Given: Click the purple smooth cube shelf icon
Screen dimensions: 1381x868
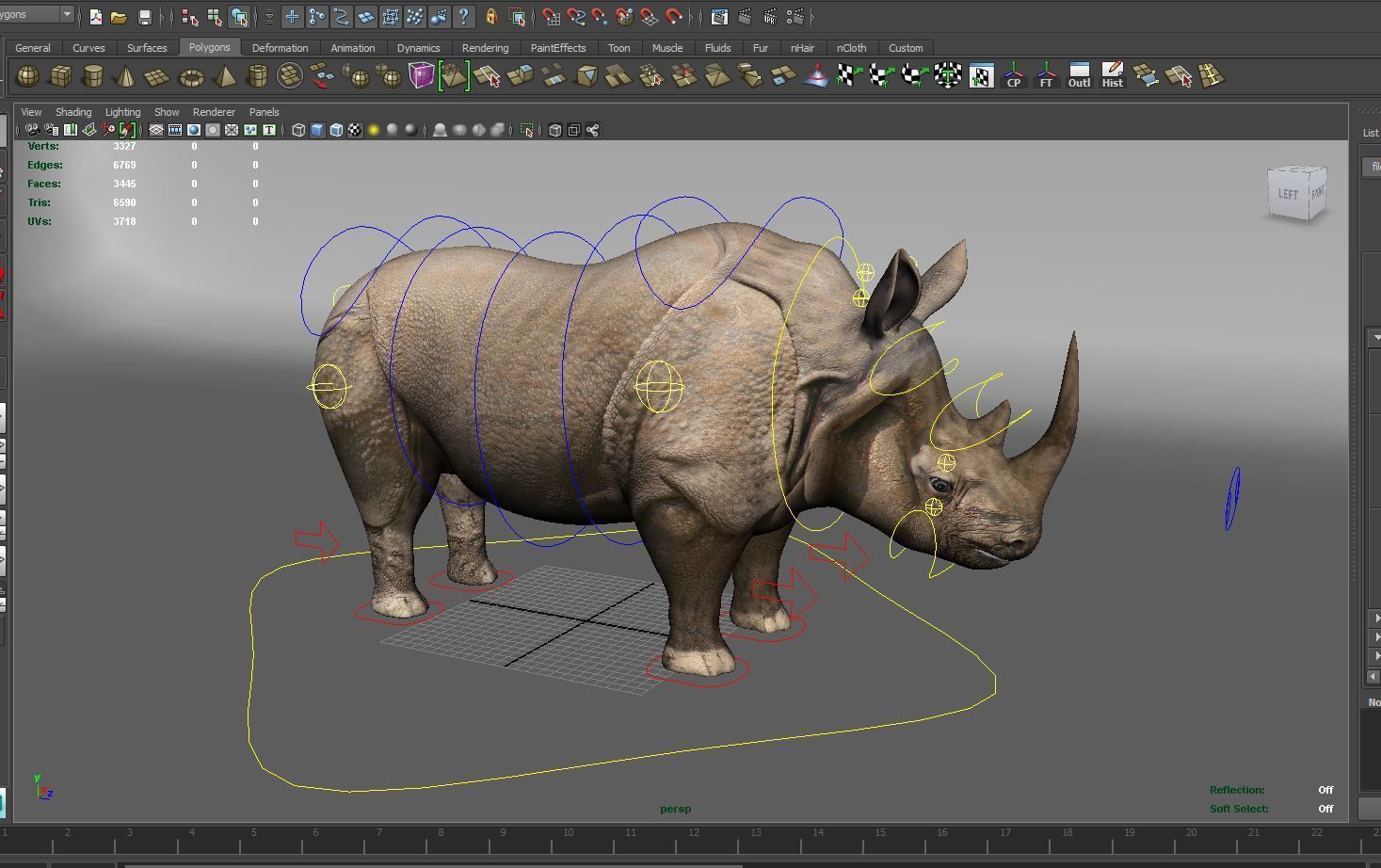Looking at the screenshot, I should coord(421,76).
